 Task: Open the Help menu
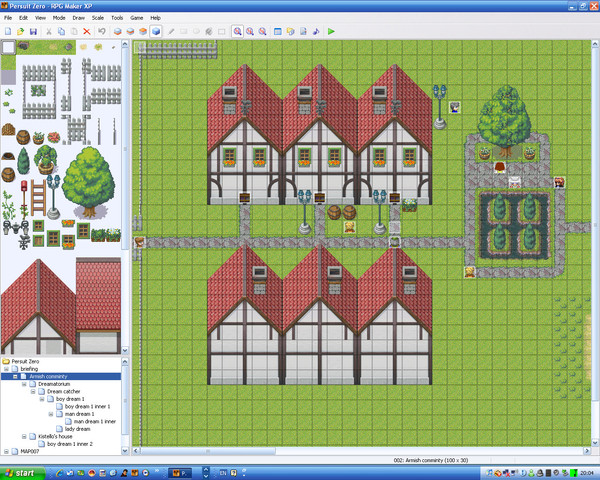pyautogui.click(x=155, y=18)
